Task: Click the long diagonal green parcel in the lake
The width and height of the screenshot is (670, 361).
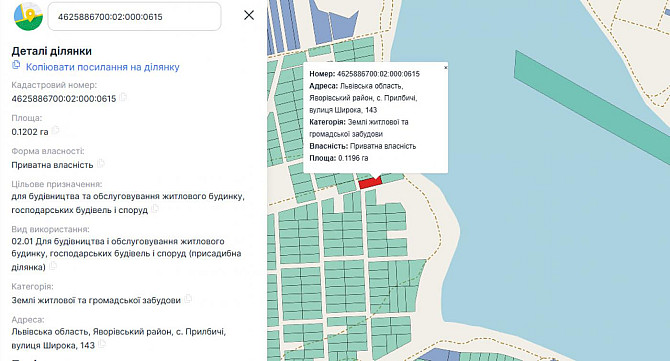Action: [592, 107]
